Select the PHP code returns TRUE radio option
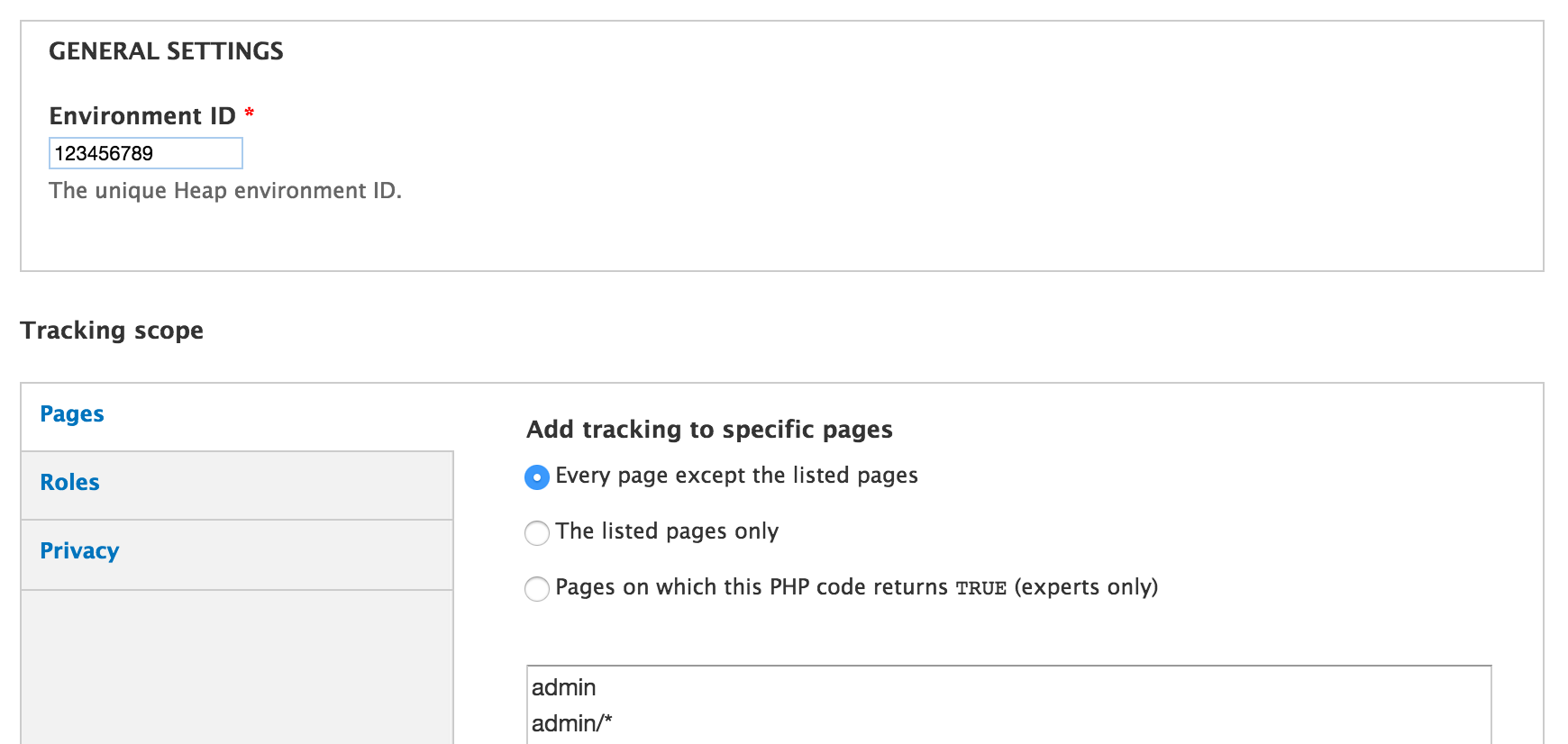The image size is (1568, 744). coord(537,589)
